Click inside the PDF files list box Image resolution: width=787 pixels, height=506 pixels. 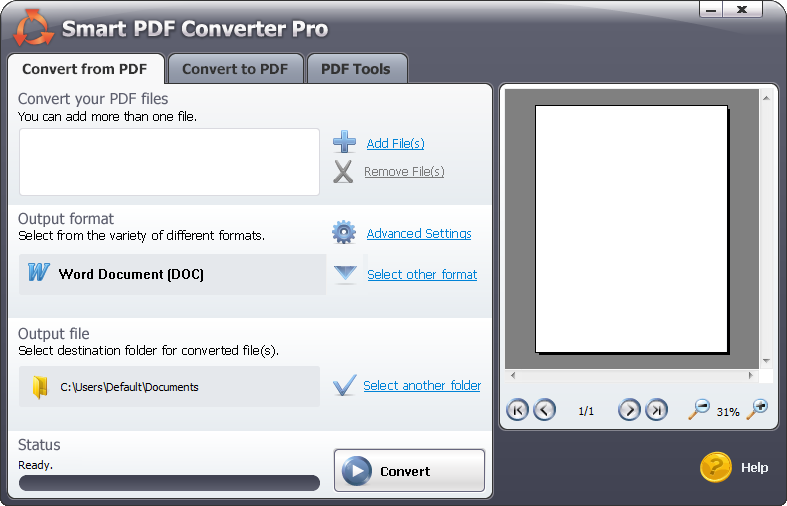click(x=169, y=162)
